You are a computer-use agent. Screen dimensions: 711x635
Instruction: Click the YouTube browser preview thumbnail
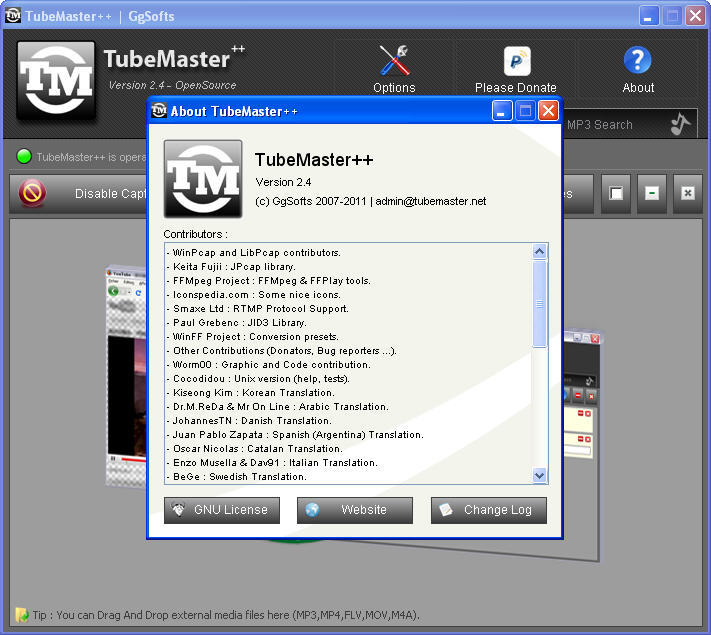coord(126,376)
